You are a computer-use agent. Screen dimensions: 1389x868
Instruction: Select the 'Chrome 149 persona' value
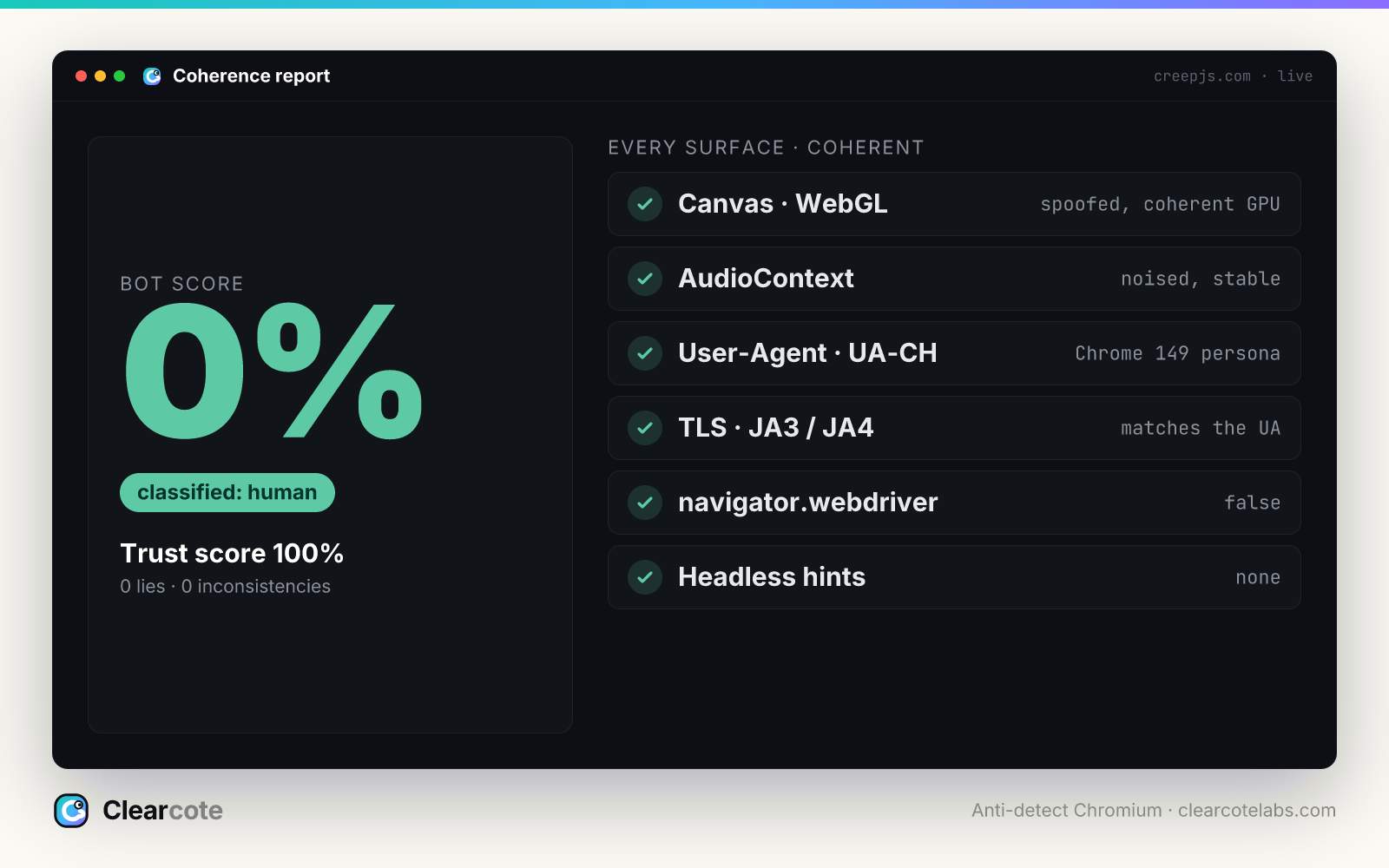tap(1177, 353)
